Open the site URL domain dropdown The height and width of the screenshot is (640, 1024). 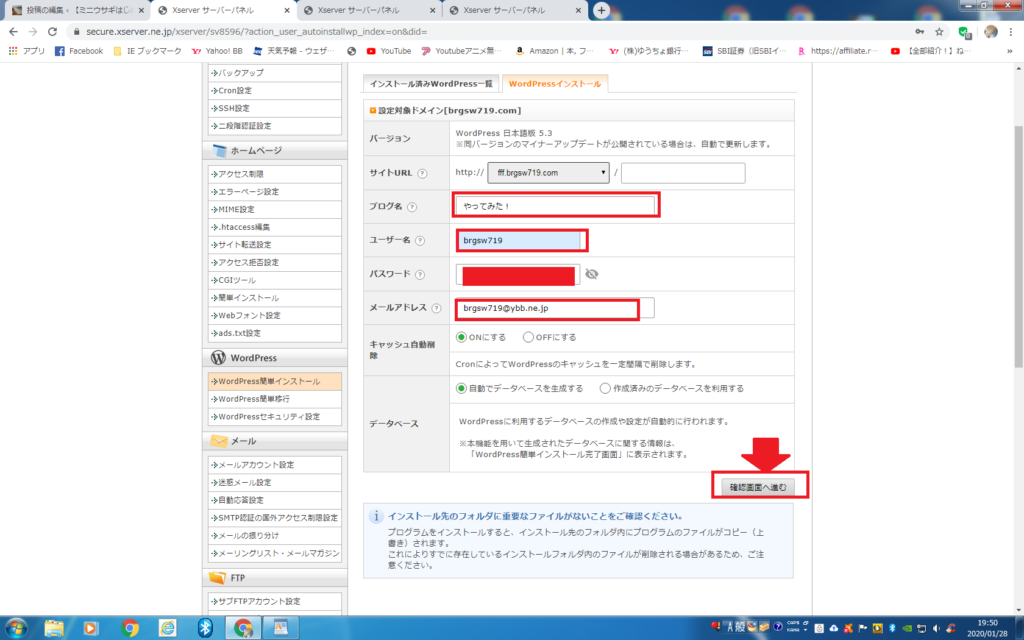[x=548, y=172]
